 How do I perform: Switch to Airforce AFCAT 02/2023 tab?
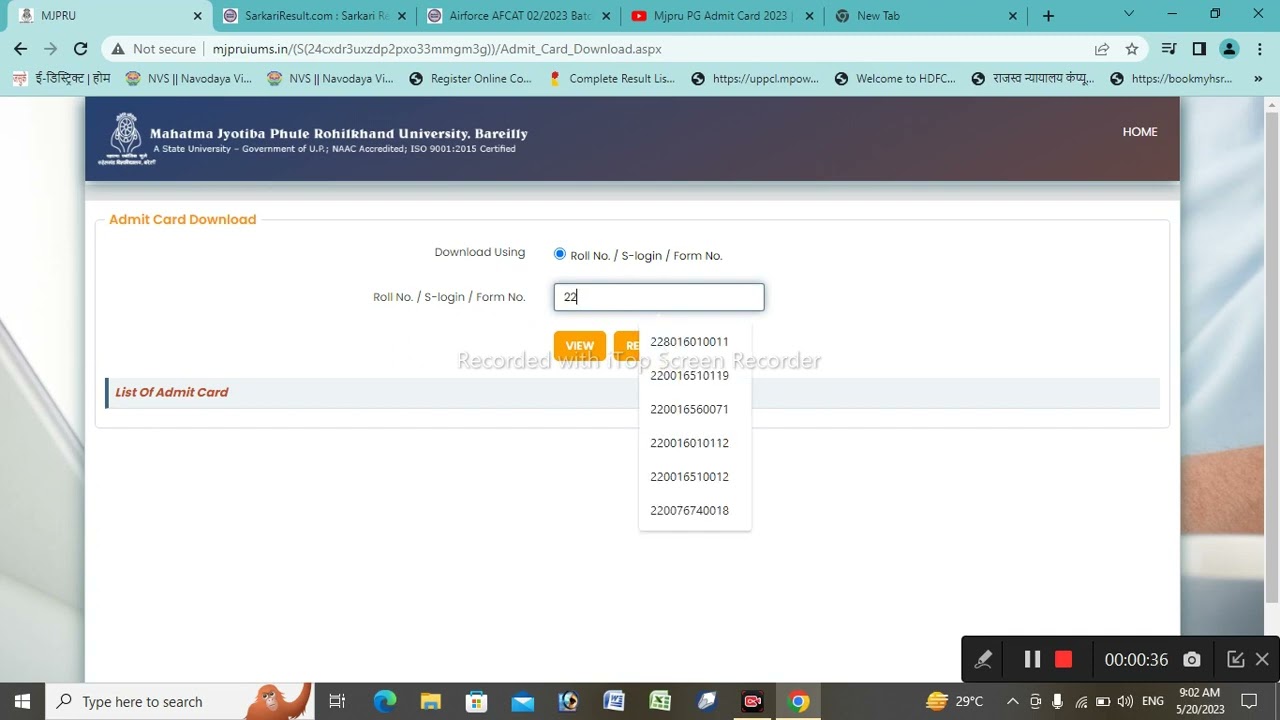tap(519, 16)
